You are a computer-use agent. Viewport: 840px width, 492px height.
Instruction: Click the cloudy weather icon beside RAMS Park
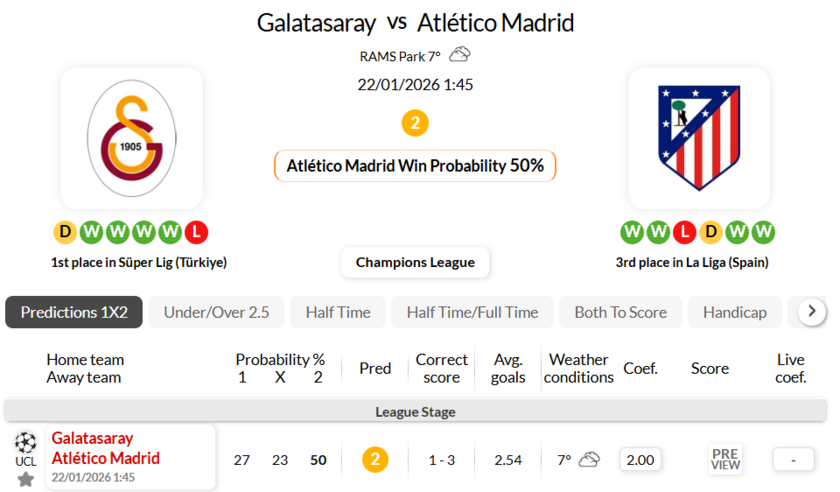point(460,56)
